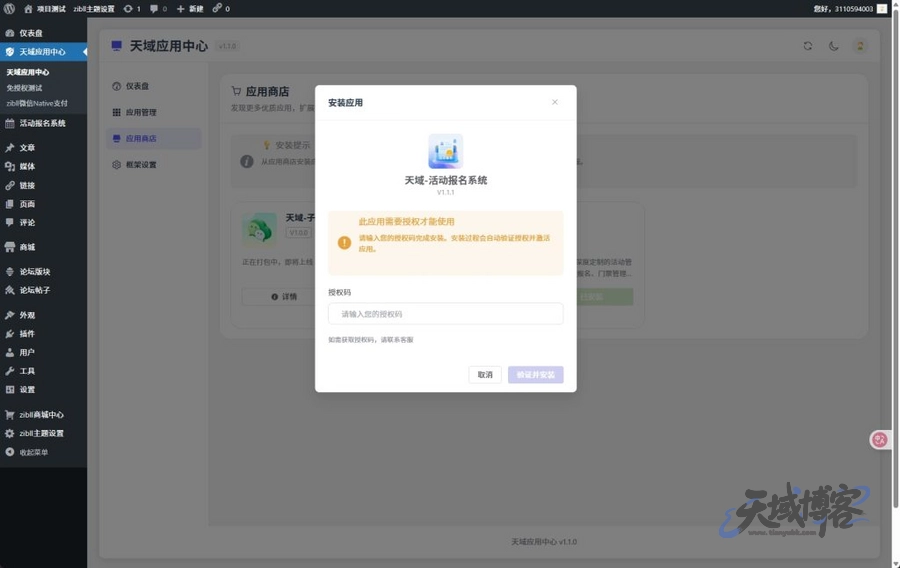Click 取消 to cancel installation
The width and height of the screenshot is (900, 568).
pyautogui.click(x=485, y=375)
